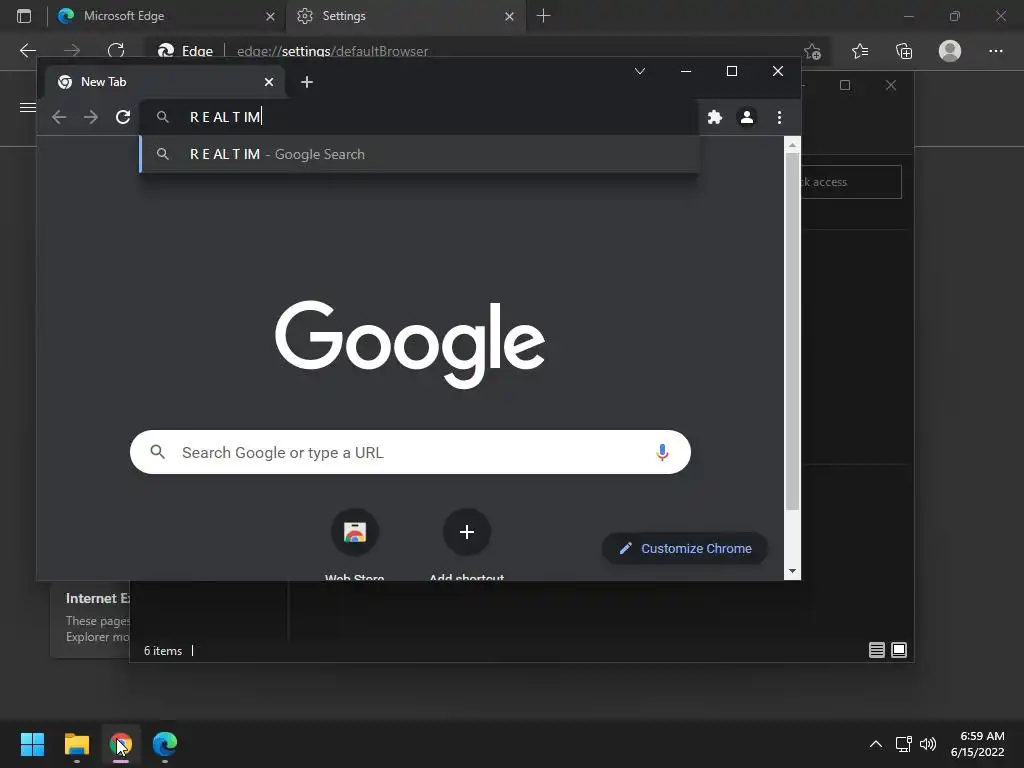Select the R E AL T IM Google Search suggestion
Screen dimensions: 1024x768
(419, 154)
